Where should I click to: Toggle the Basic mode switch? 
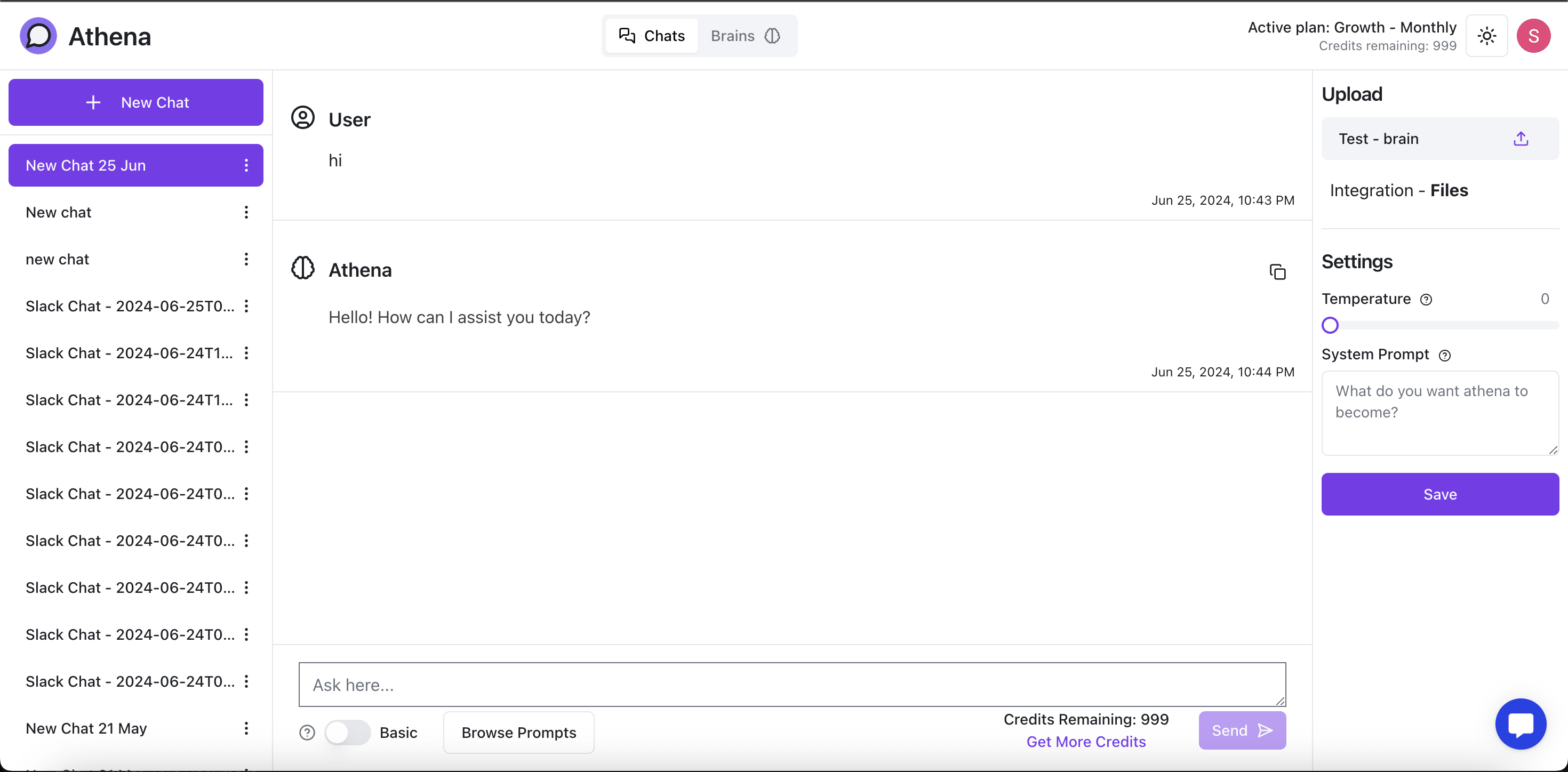click(347, 733)
